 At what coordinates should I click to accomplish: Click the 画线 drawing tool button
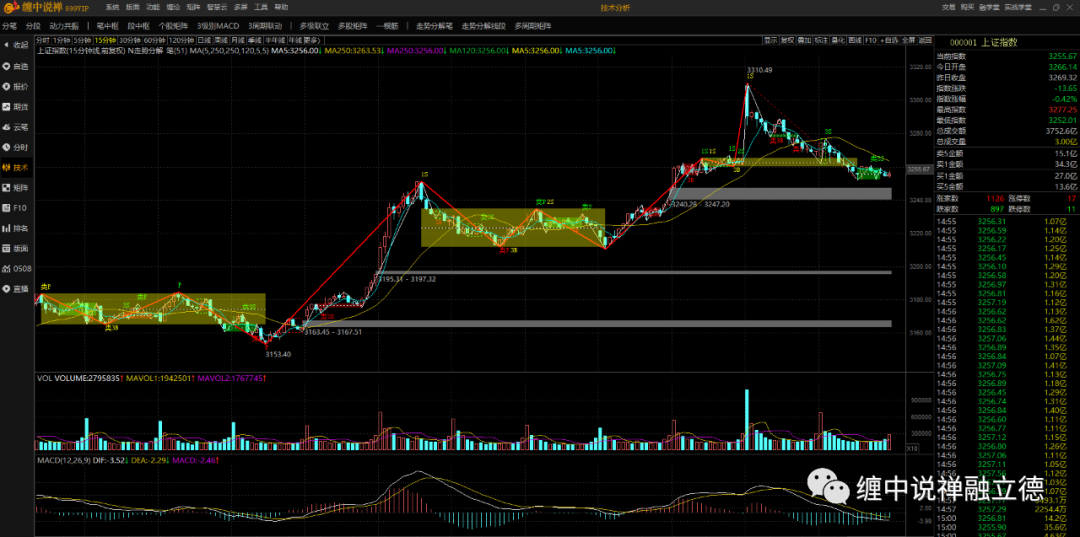[x=855, y=40]
